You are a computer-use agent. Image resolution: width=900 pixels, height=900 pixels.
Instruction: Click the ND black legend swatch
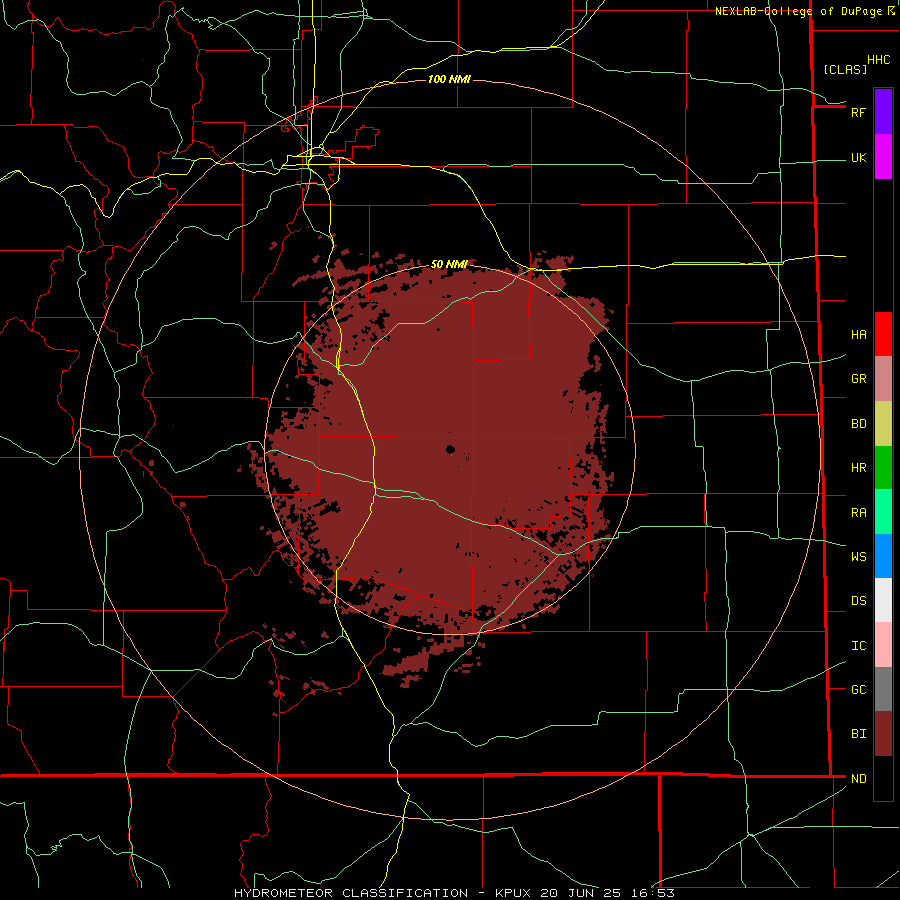coord(883,778)
